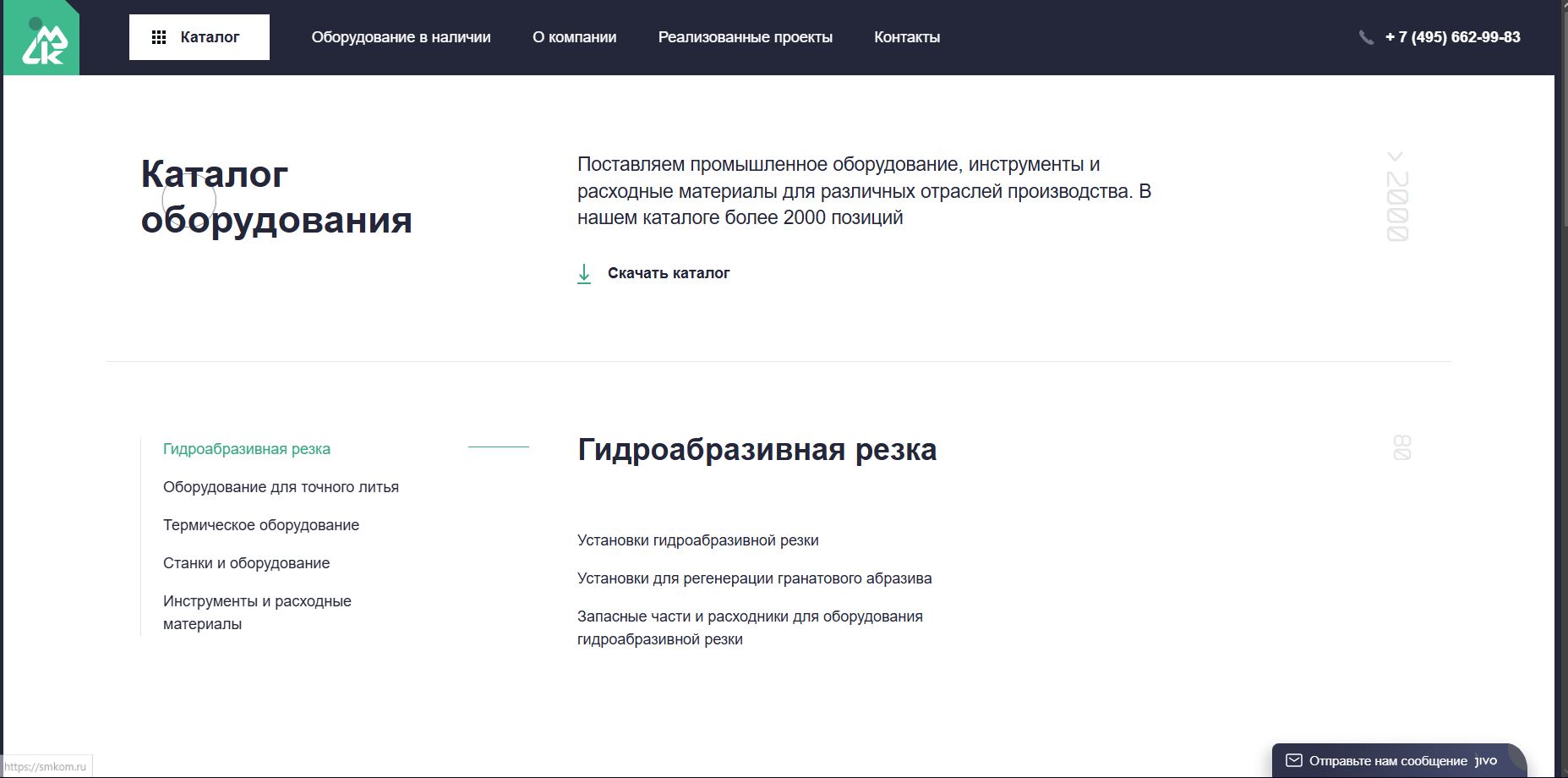
Task: Click the grid icon in Каталог button
Action: (x=158, y=37)
